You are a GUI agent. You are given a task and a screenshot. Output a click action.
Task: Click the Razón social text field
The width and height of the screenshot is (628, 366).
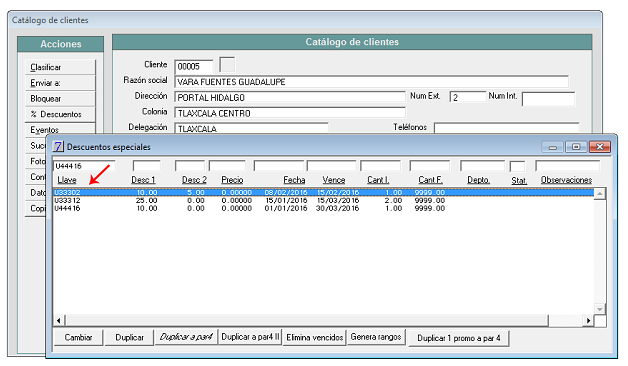(x=371, y=82)
